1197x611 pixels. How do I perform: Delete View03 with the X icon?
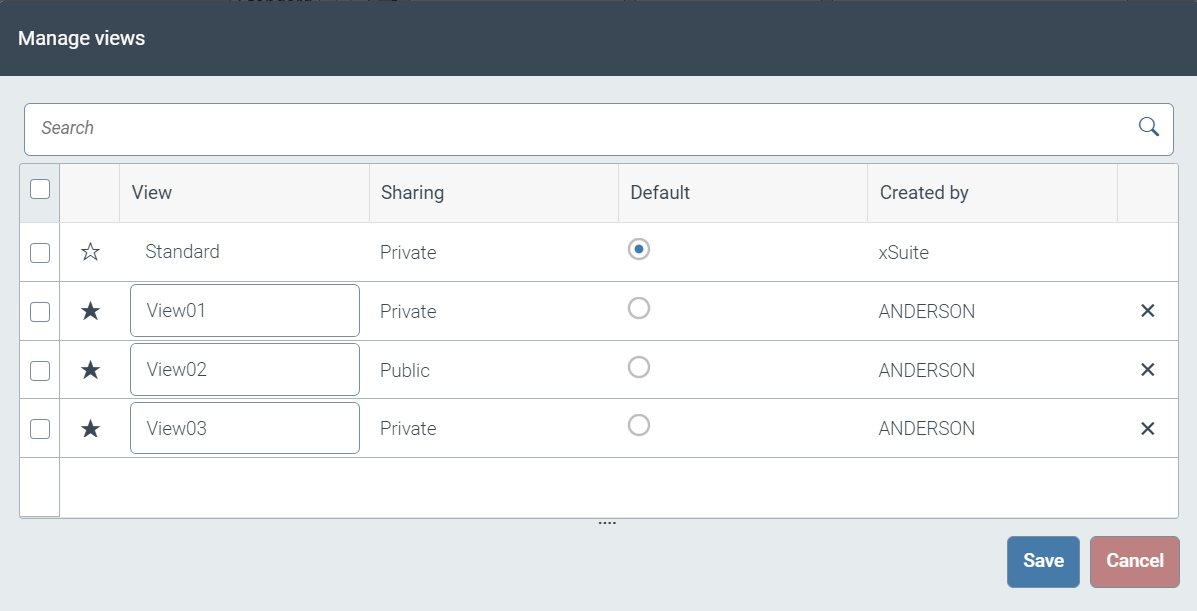tap(1147, 429)
